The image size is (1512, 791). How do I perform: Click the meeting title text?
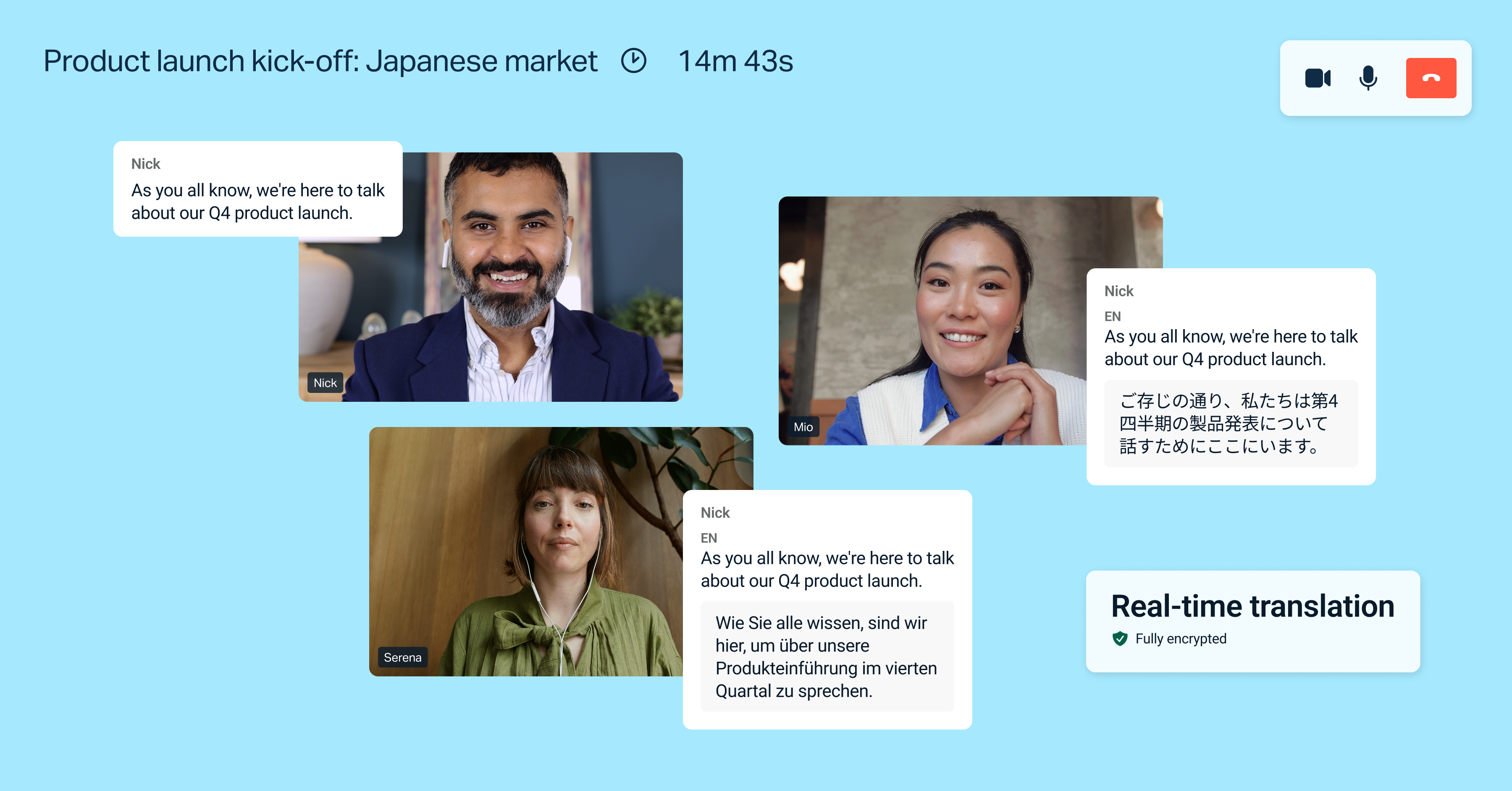[x=320, y=61]
